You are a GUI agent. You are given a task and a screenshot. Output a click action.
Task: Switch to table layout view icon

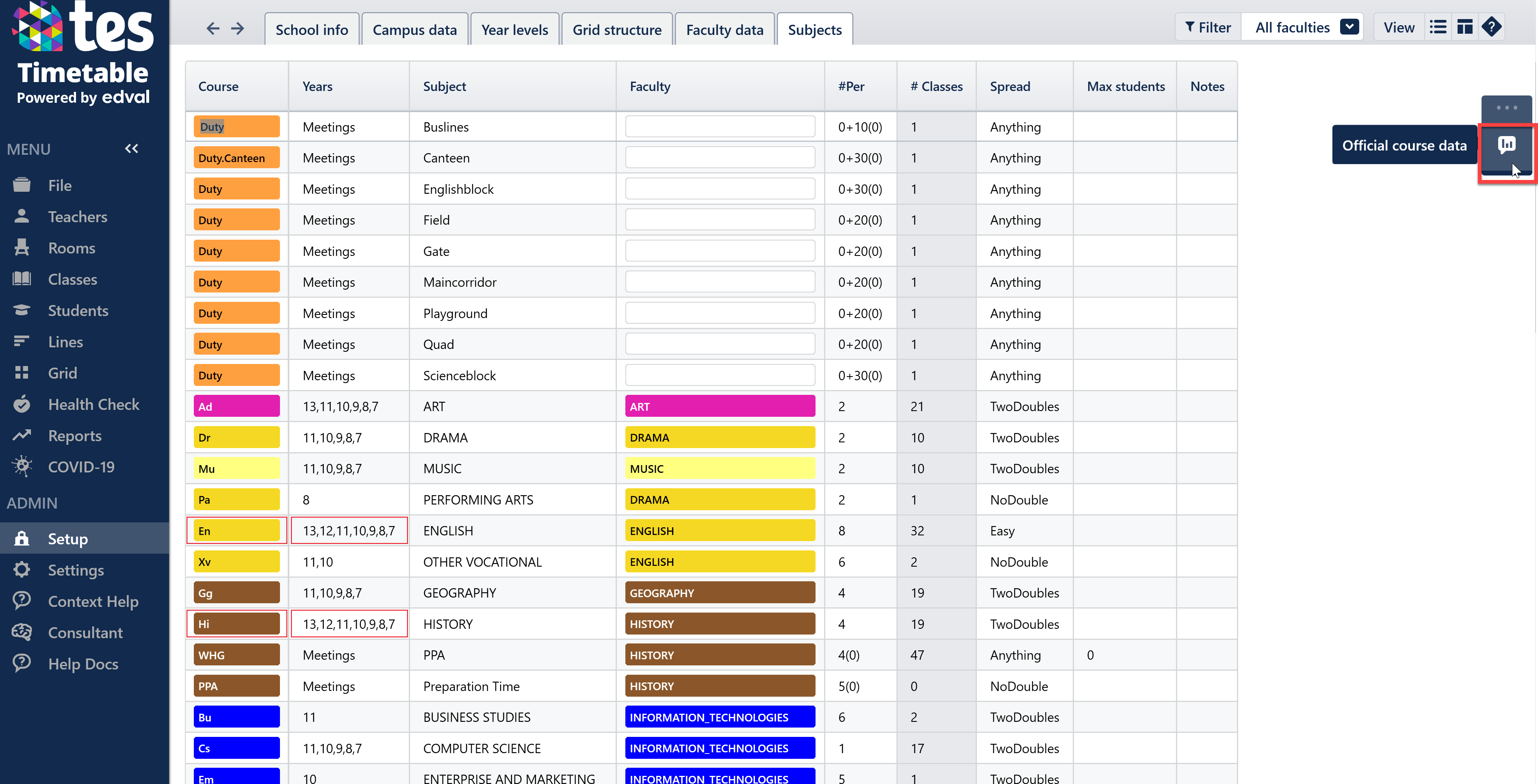pos(1464,28)
